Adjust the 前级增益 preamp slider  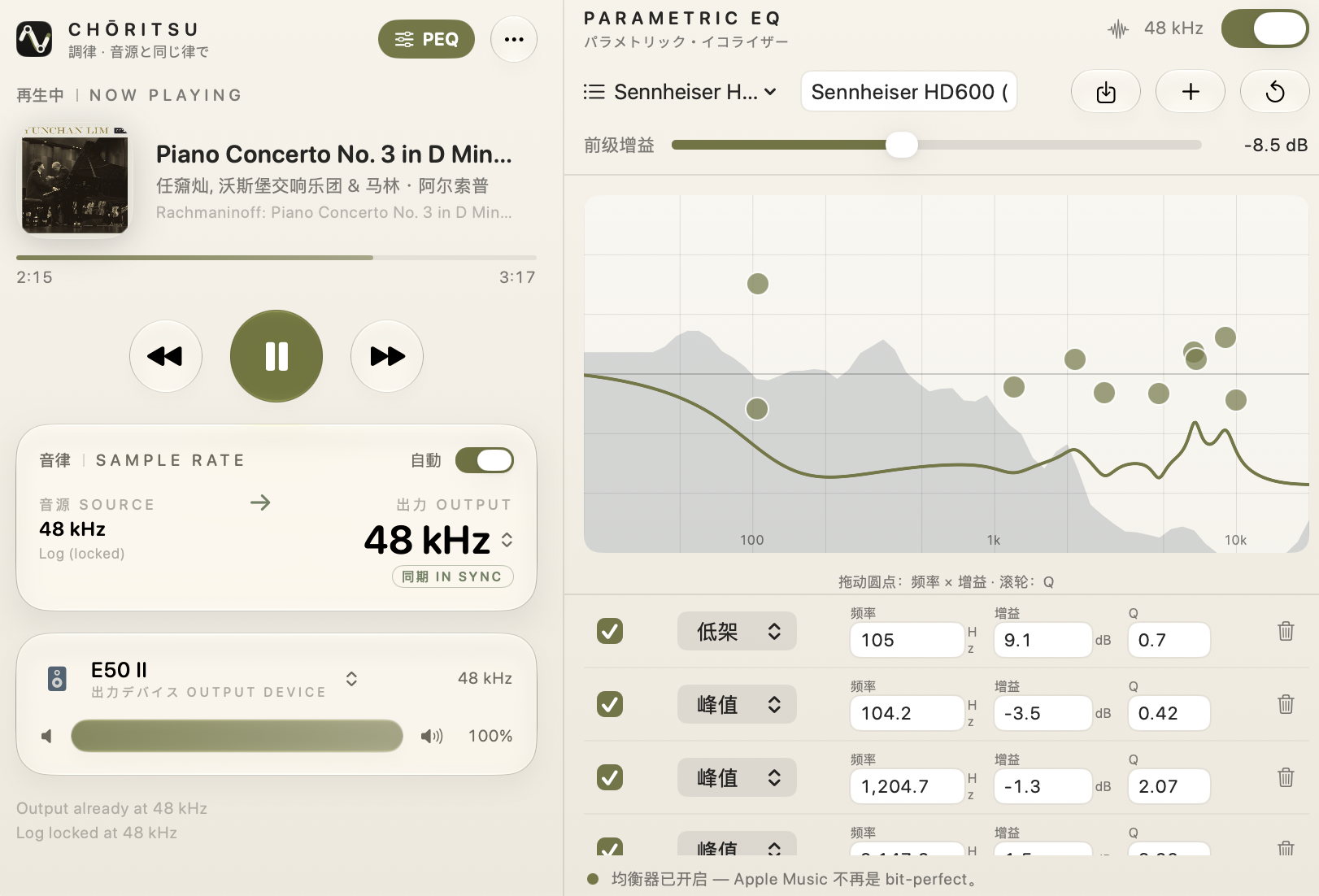click(x=937, y=145)
